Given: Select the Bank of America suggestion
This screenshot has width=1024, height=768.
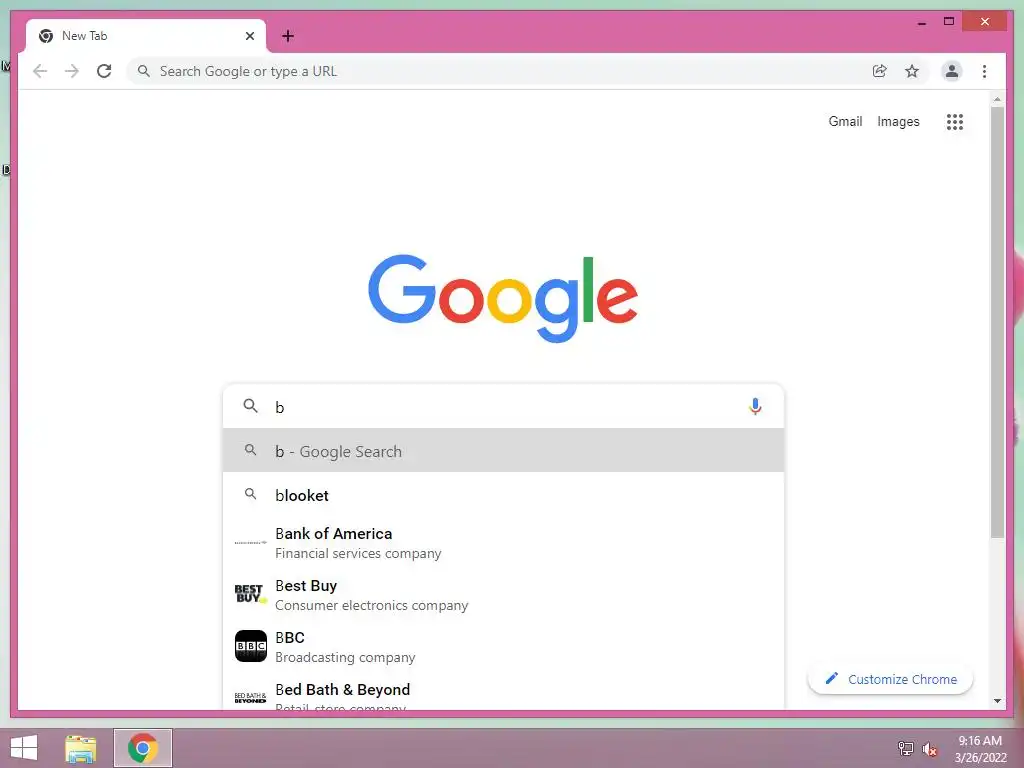Looking at the screenshot, I should pos(504,543).
